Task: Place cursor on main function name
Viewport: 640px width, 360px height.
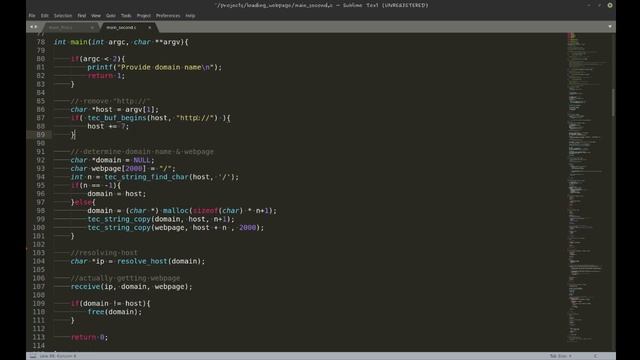Action: (x=79, y=42)
